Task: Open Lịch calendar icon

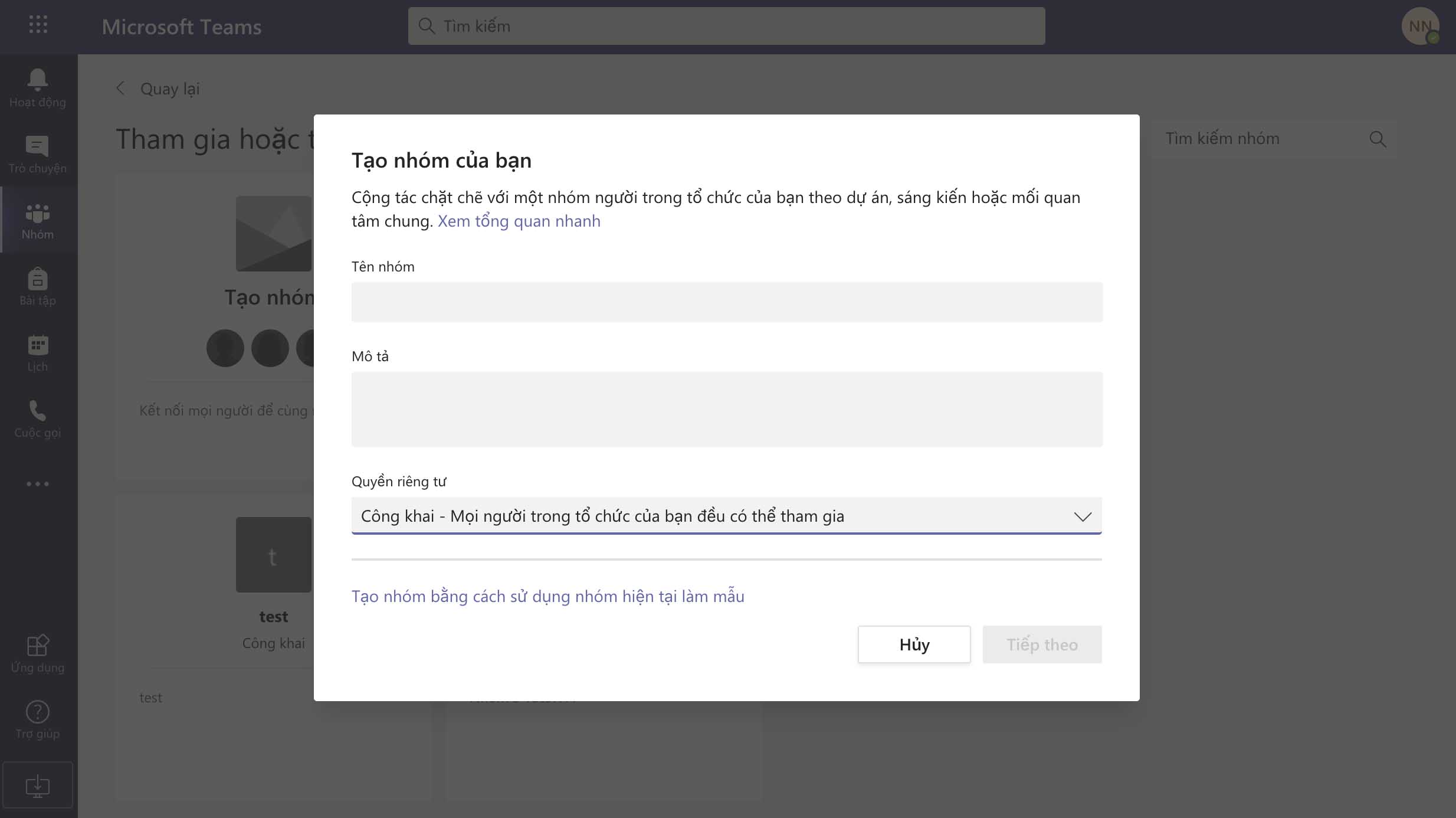Action: coord(38,352)
